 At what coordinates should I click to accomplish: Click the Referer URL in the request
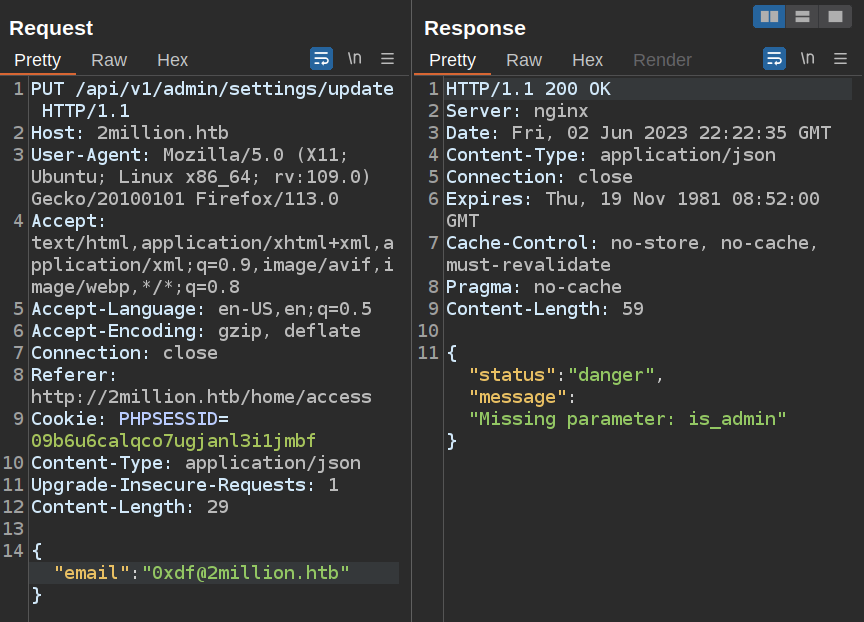pyautogui.click(x=201, y=397)
